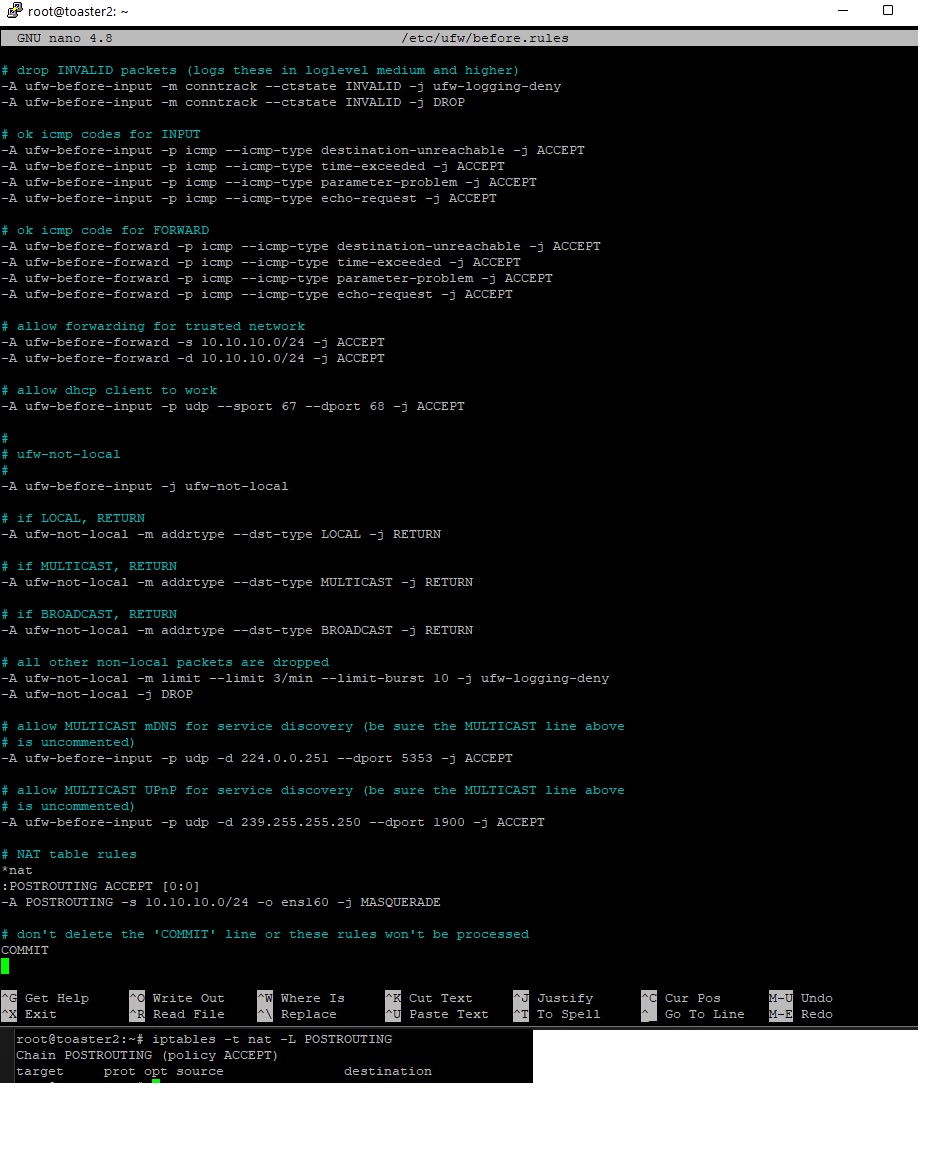
Task: Click the Go To Line shortcut
Action: tap(693, 1014)
